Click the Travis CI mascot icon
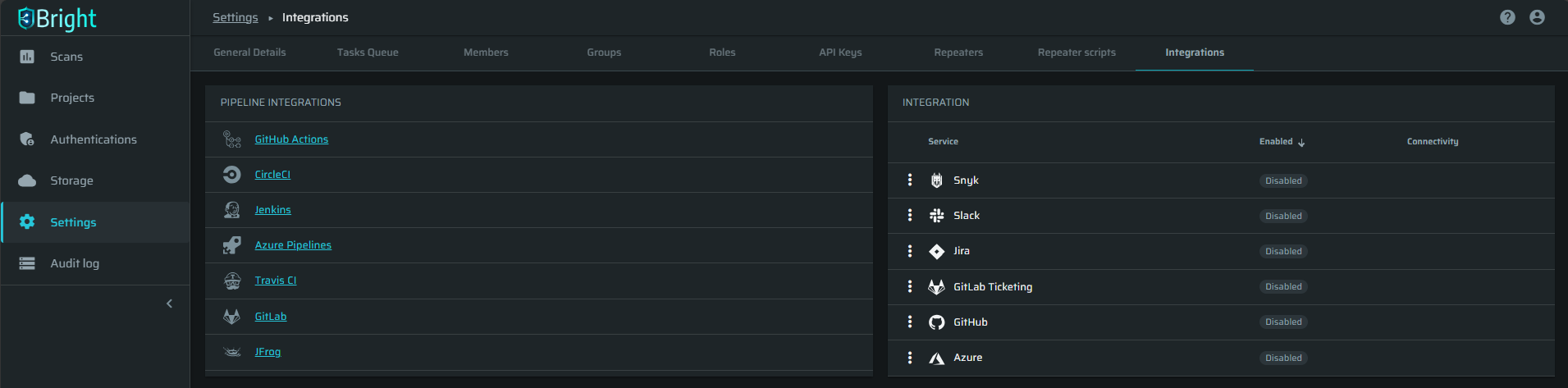Viewport: 1568px width, 388px height. [232, 281]
